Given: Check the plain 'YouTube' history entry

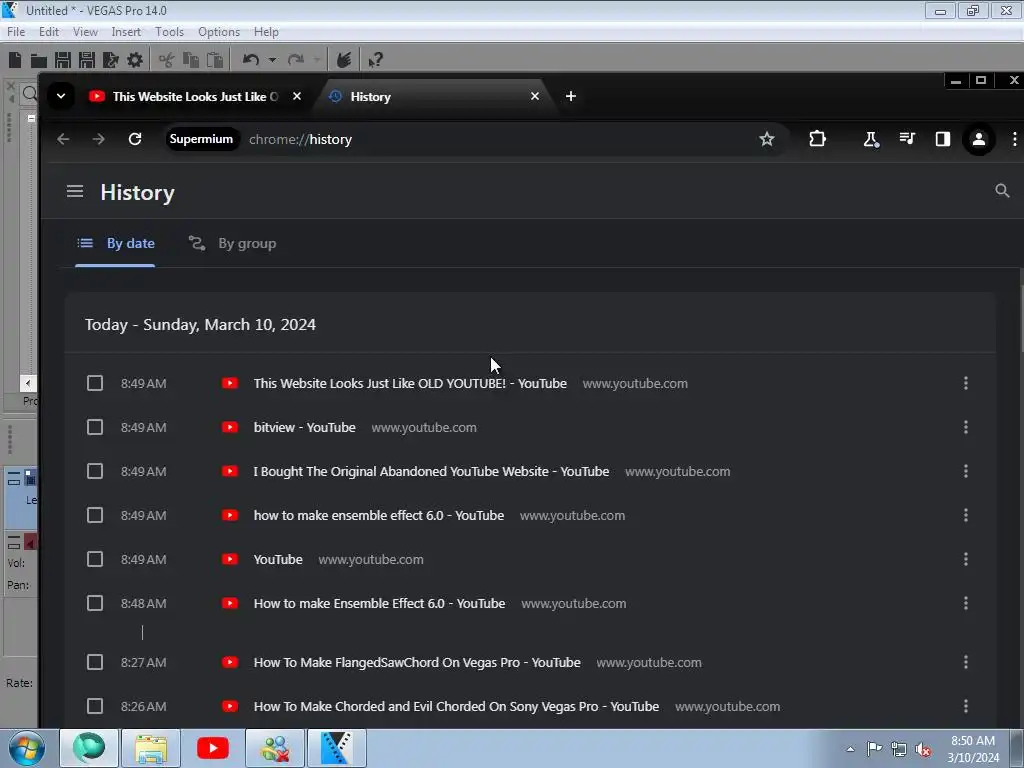Looking at the screenshot, I should coord(95,560).
